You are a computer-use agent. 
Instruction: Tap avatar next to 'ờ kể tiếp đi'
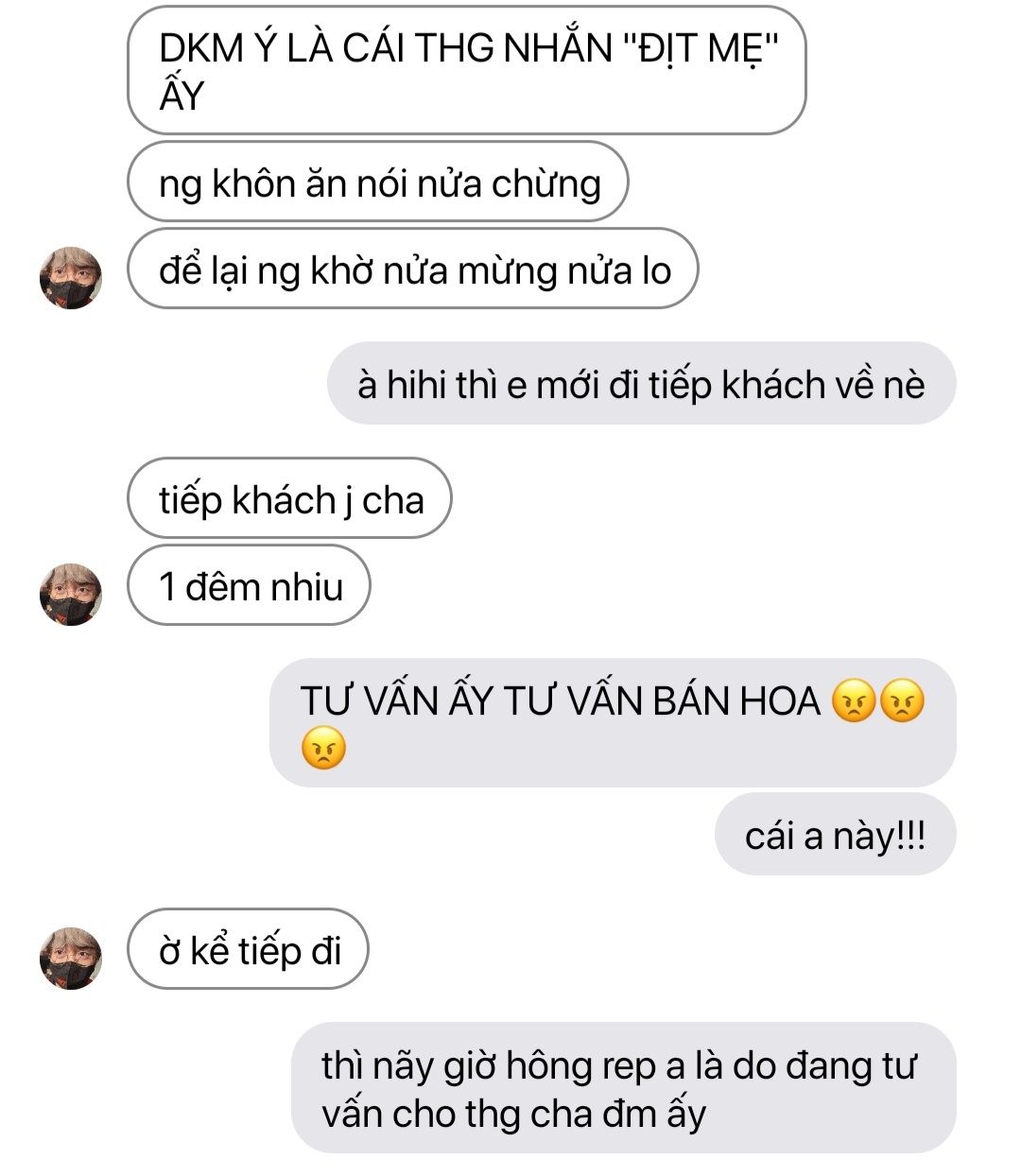coord(70,958)
